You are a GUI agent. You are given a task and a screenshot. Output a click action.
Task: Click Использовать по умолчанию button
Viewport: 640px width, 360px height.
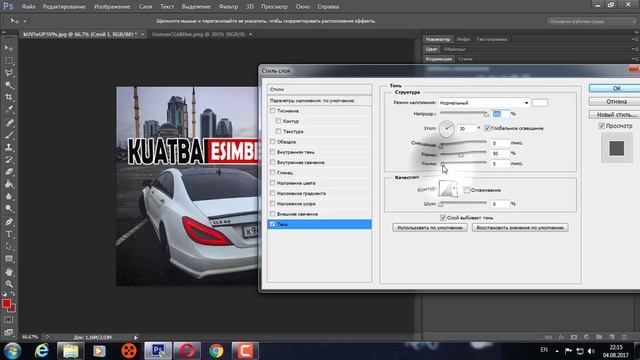(x=430, y=228)
